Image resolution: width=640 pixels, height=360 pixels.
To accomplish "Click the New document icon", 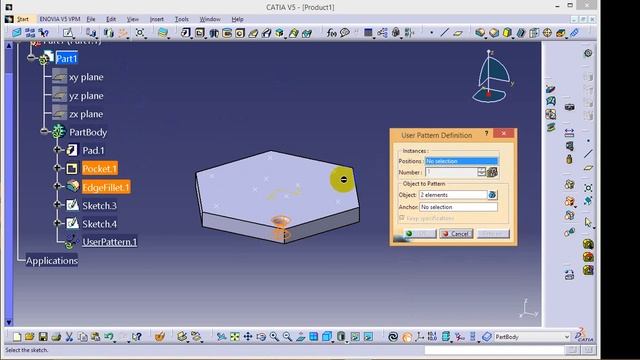I will point(16,337).
